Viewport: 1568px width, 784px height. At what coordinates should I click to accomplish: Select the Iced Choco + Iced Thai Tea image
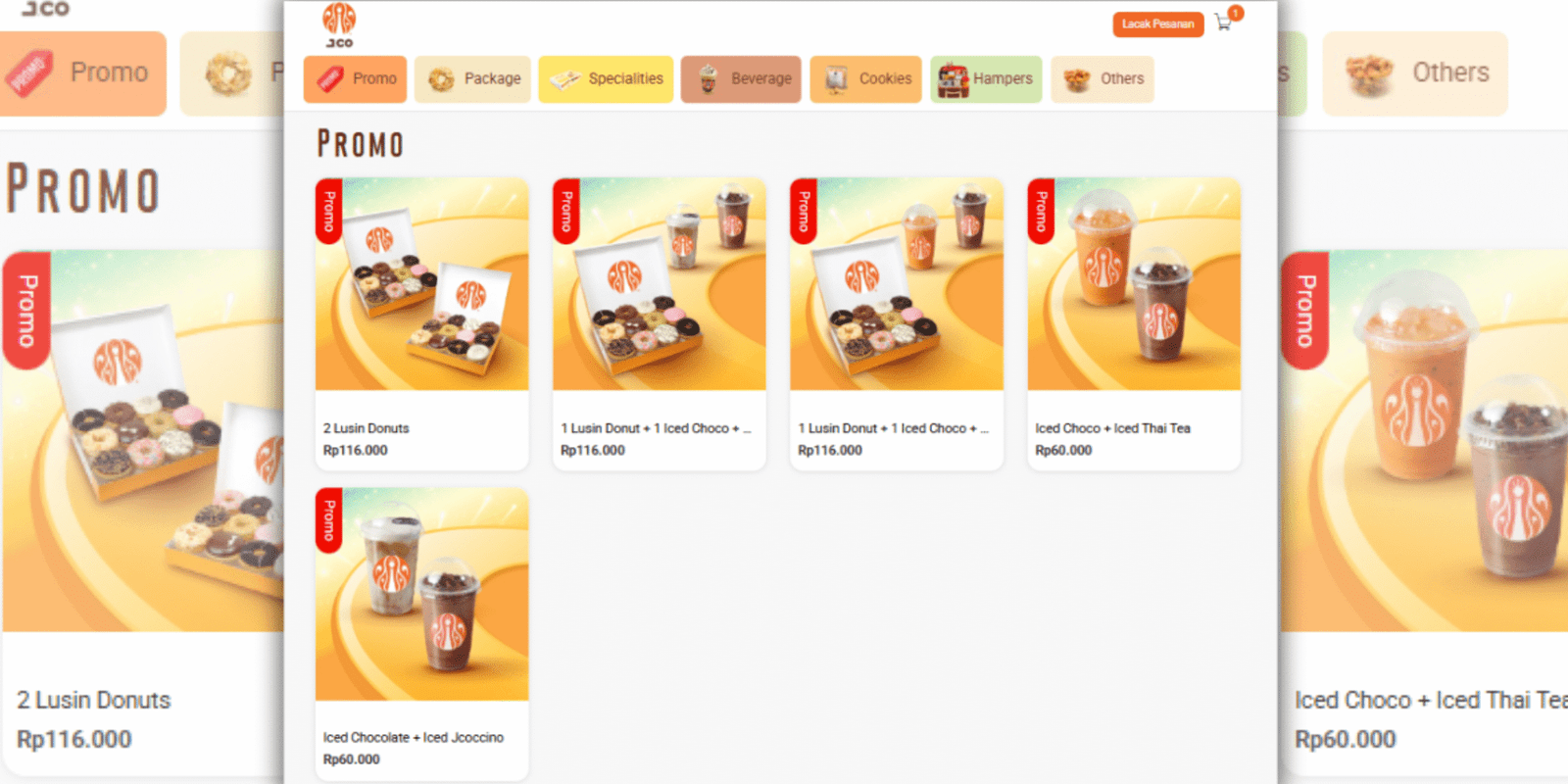[x=1134, y=284]
